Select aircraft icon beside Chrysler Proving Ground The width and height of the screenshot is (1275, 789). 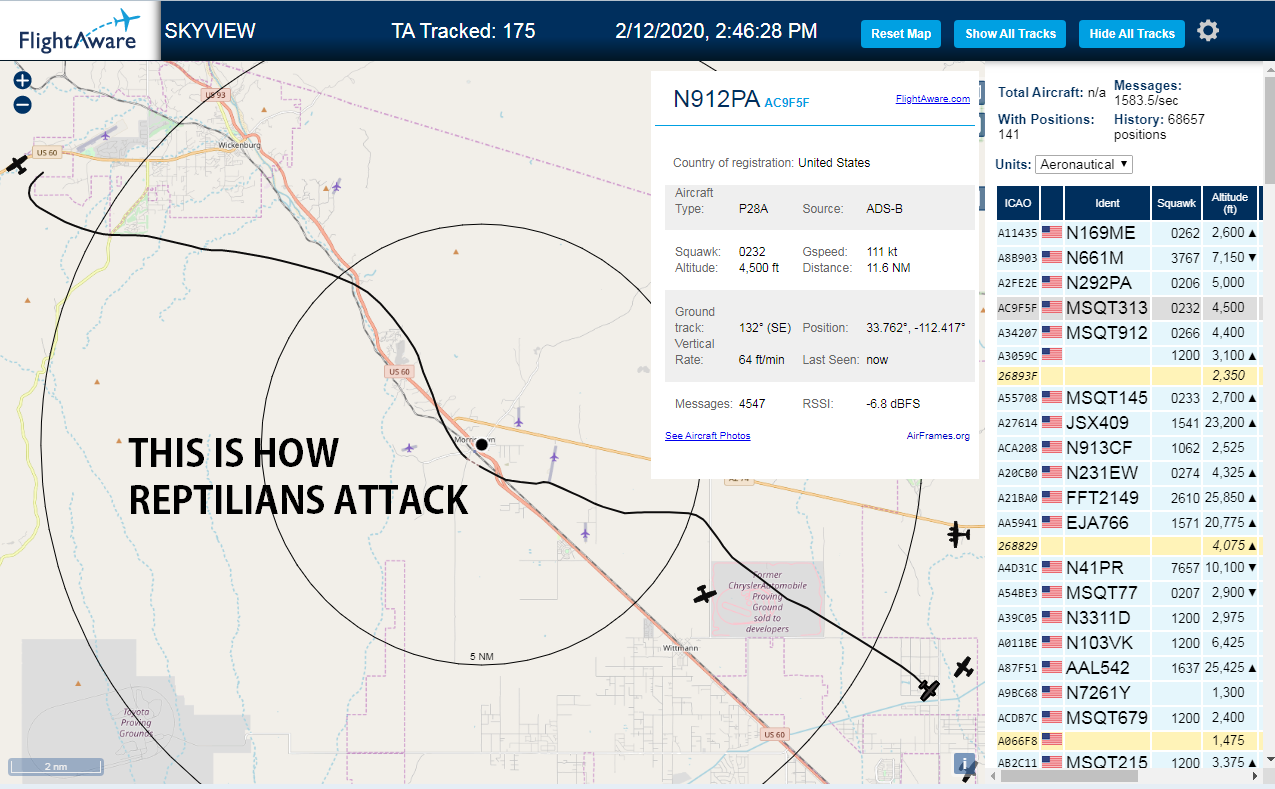pos(706,594)
